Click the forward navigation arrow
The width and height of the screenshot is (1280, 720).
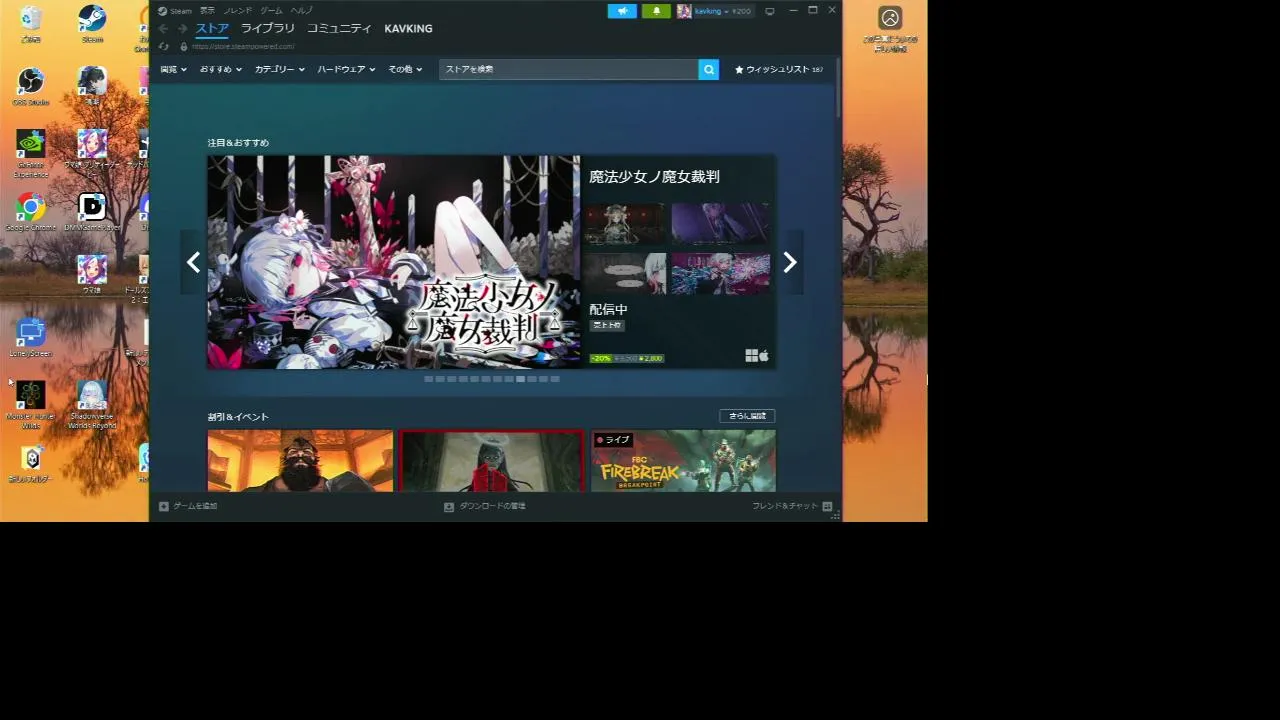pyautogui.click(x=182, y=29)
